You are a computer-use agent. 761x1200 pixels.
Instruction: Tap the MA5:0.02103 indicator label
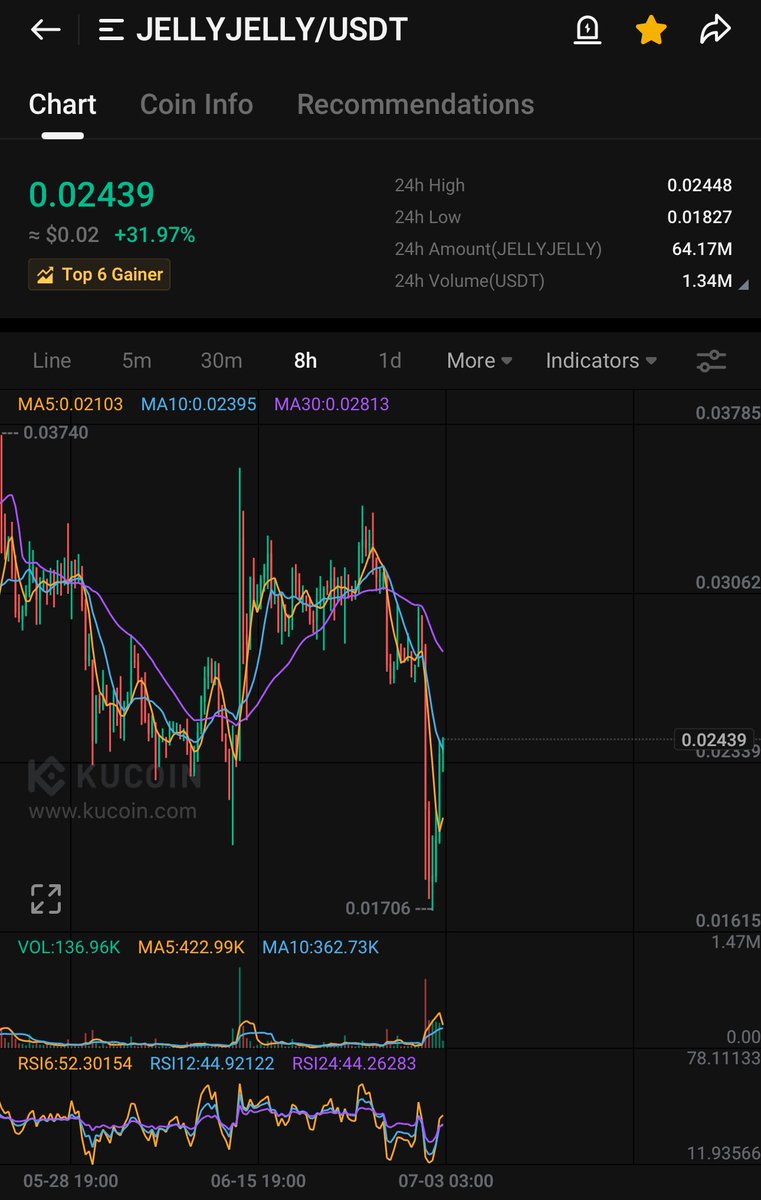(70, 404)
